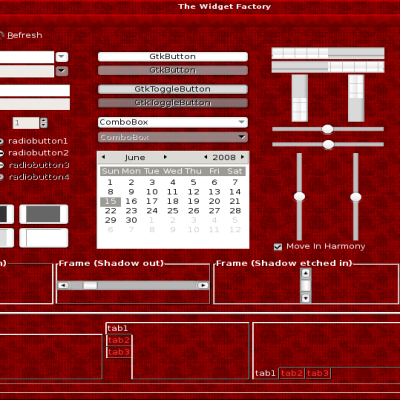Go to next month after June
This screenshot has height=400, width=400.
click(x=165, y=157)
